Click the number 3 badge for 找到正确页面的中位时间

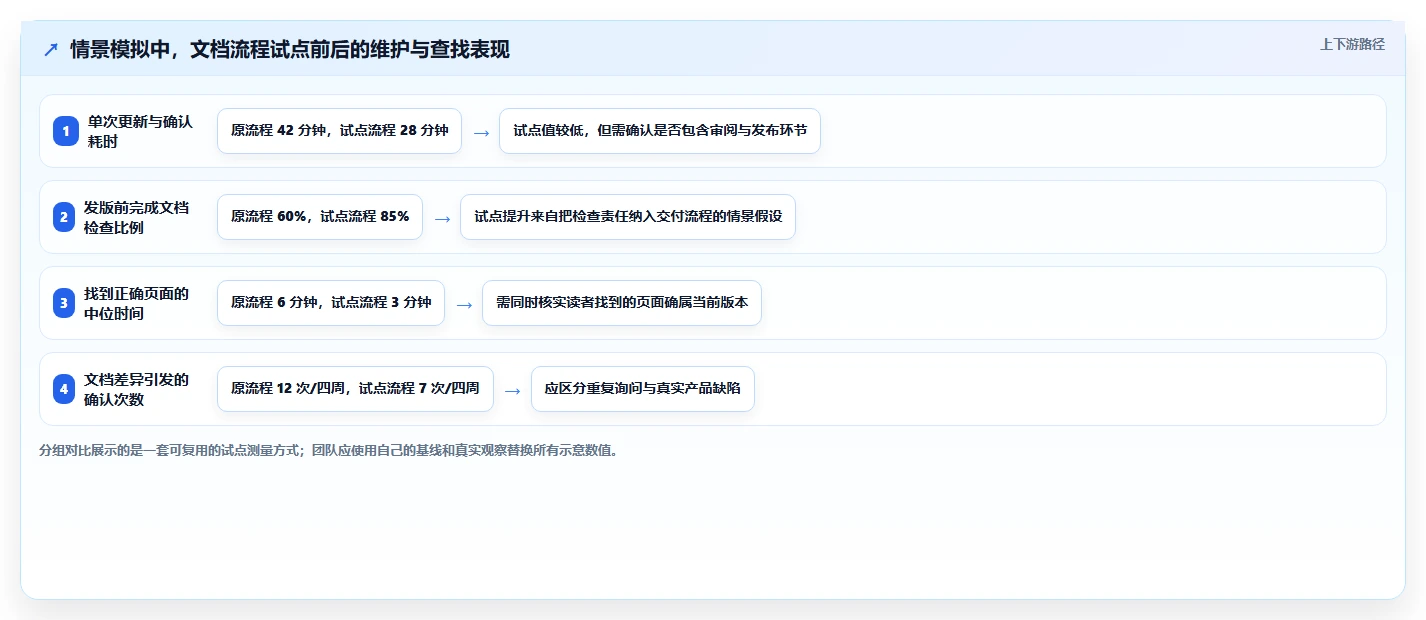click(x=65, y=303)
